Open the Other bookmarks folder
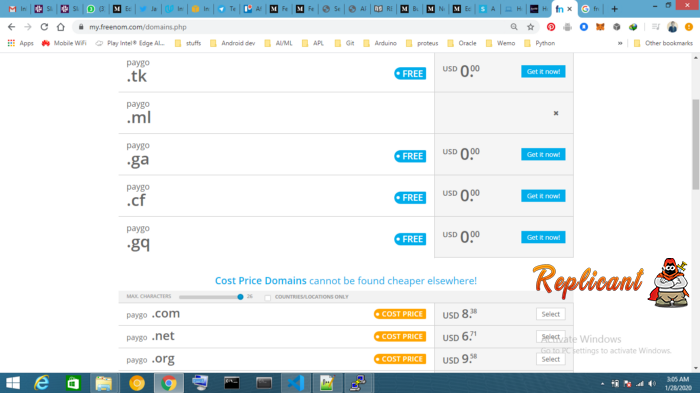The image size is (700, 393). [x=663, y=43]
